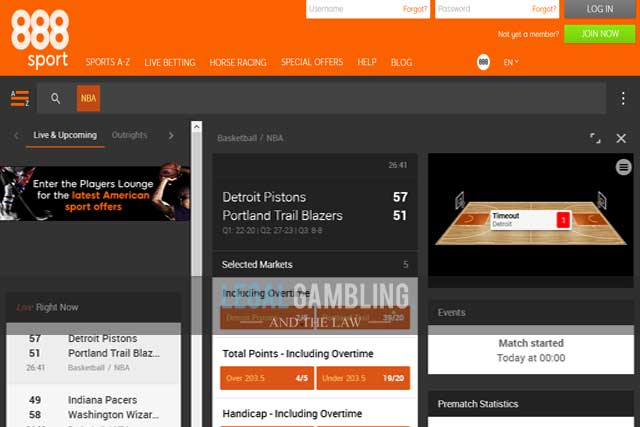Click the Live Right Now heading
Screen dimensions: 640x427
pos(47,307)
